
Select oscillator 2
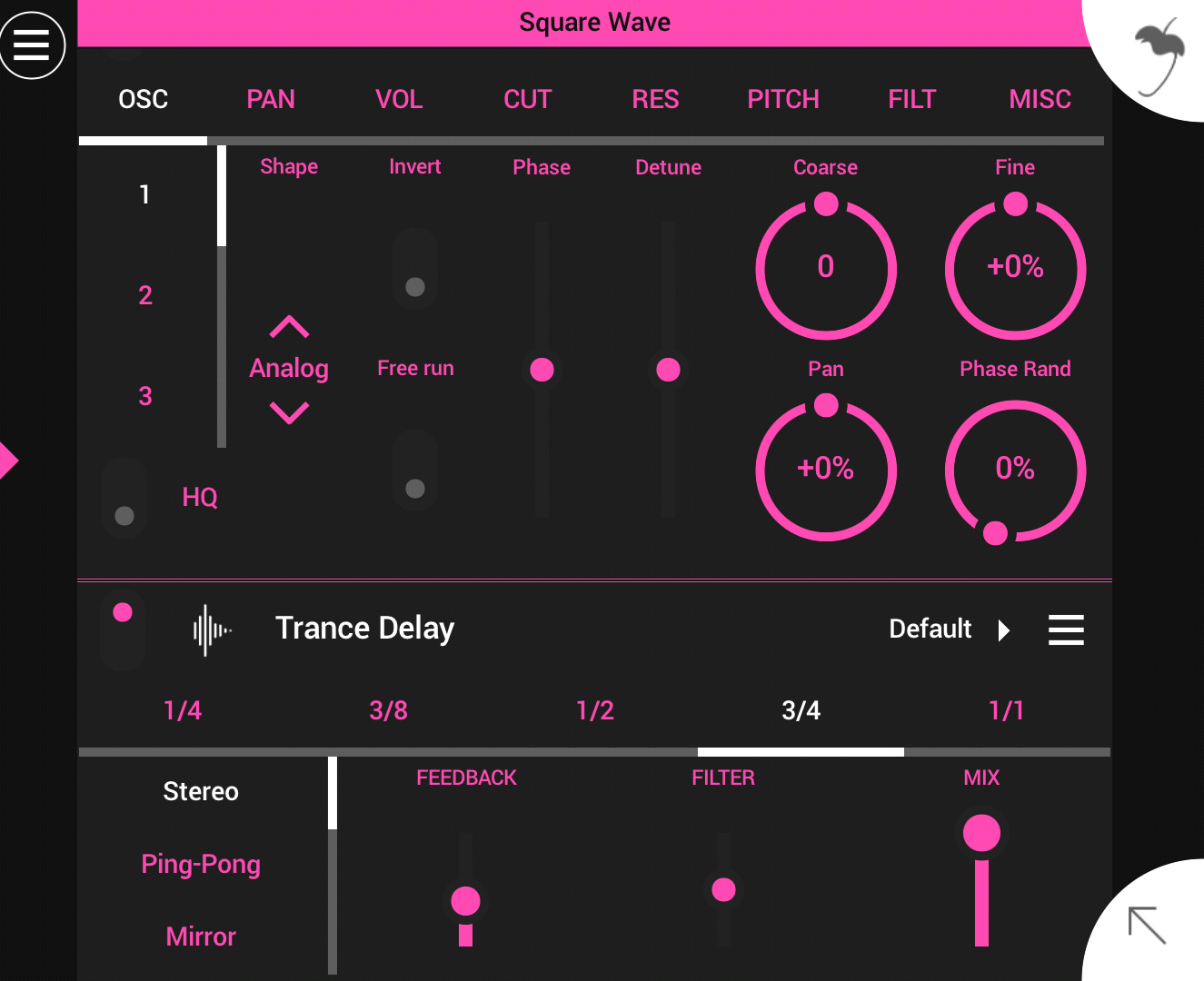pyautogui.click(x=145, y=295)
